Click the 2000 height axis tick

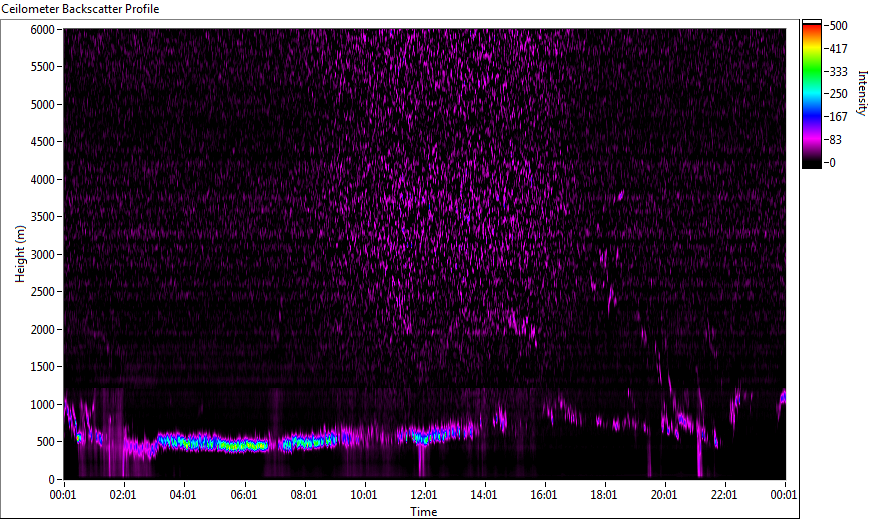point(42,330)
